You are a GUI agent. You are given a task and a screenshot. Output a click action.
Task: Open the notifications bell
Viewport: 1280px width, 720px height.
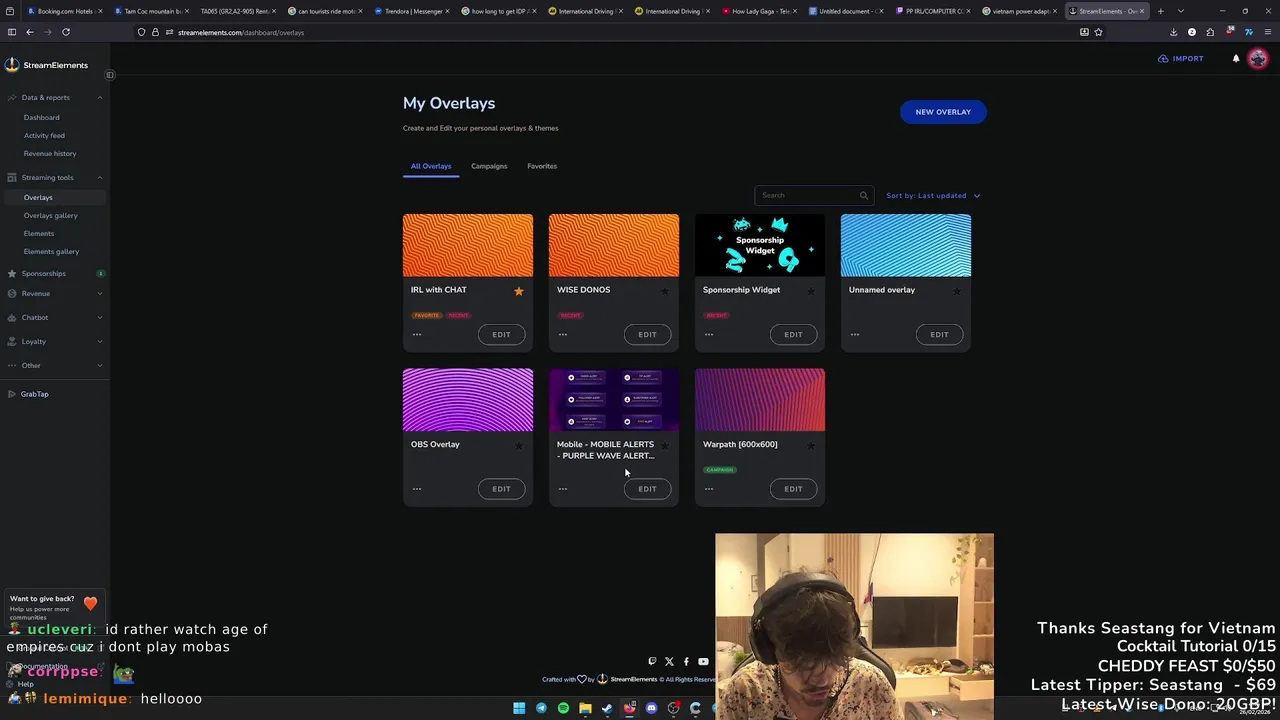pos(1236,59)
